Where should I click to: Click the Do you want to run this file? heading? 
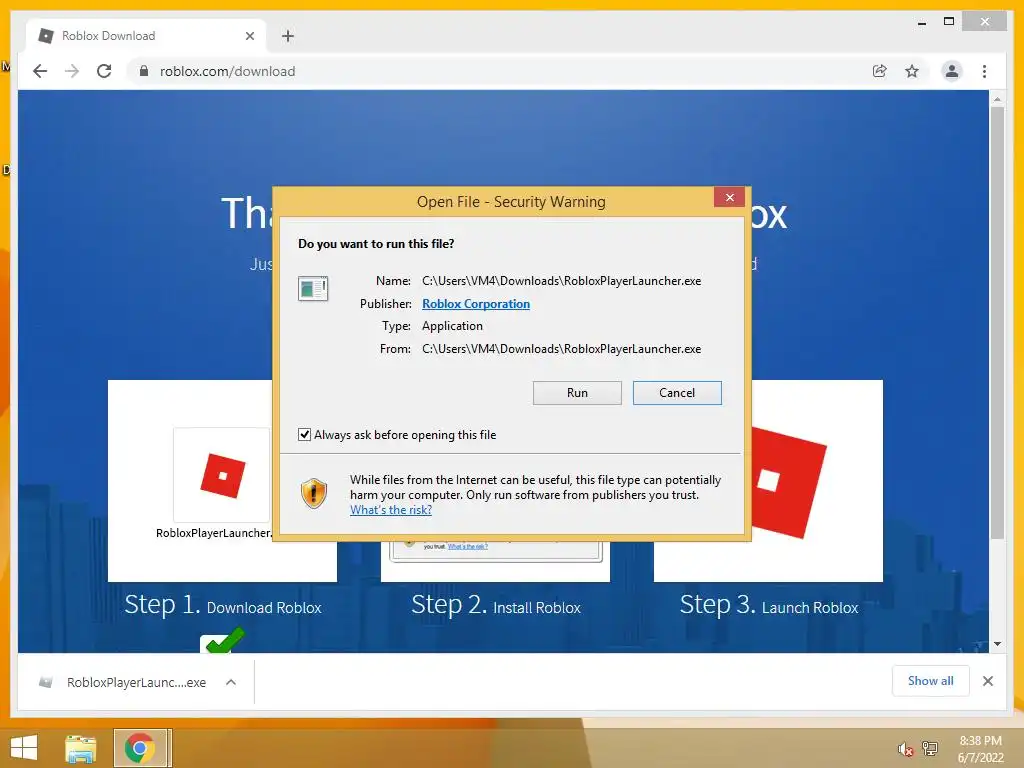point(376,244)
